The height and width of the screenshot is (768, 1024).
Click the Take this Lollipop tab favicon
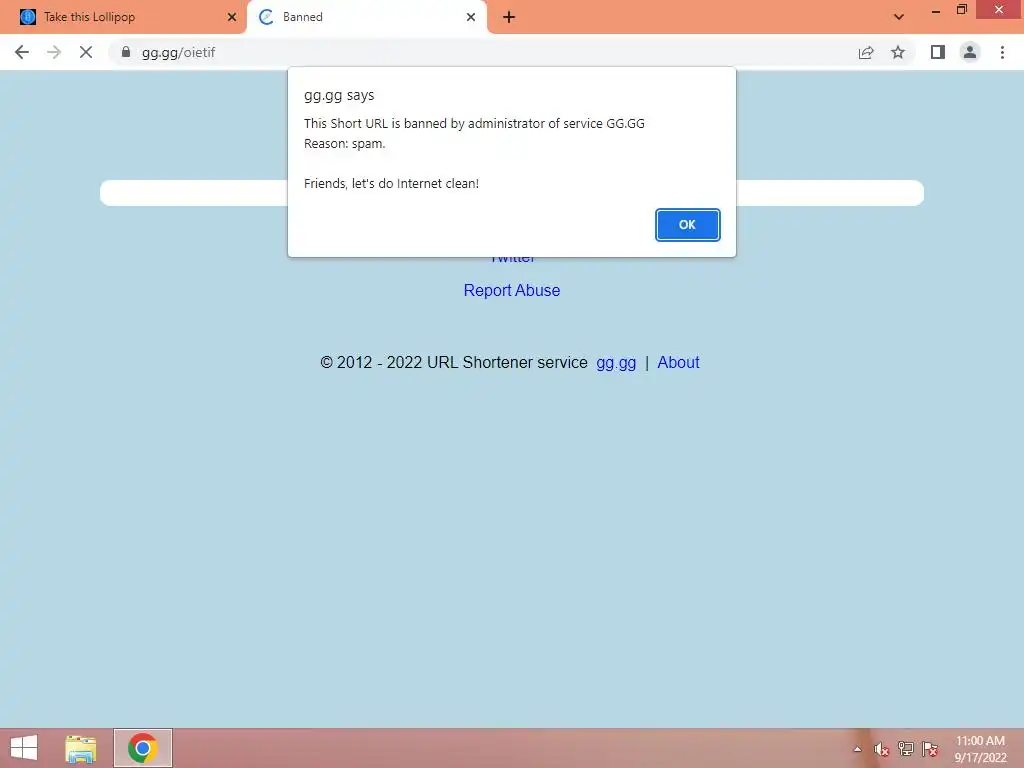[x=28, y=17]
